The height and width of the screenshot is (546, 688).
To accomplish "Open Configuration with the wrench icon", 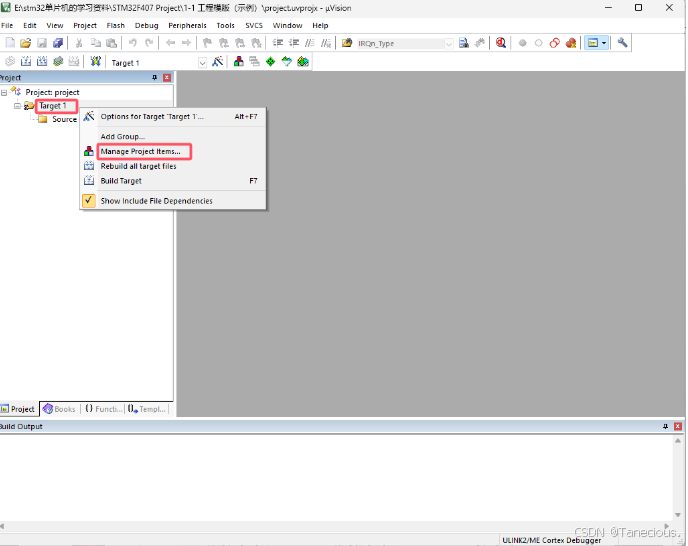I will click(x=622, y=43).
